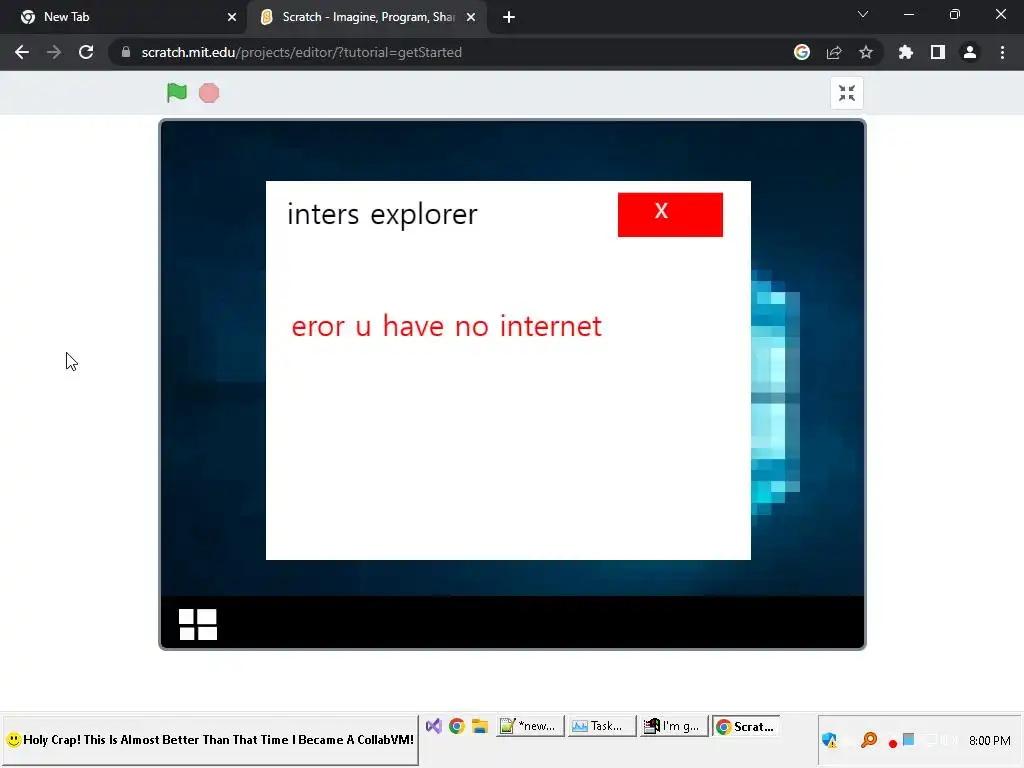Close the inters explorer window with red X
Image resolution: width=1024 pixels, height=768 pixels.
(x=670, y=214)
